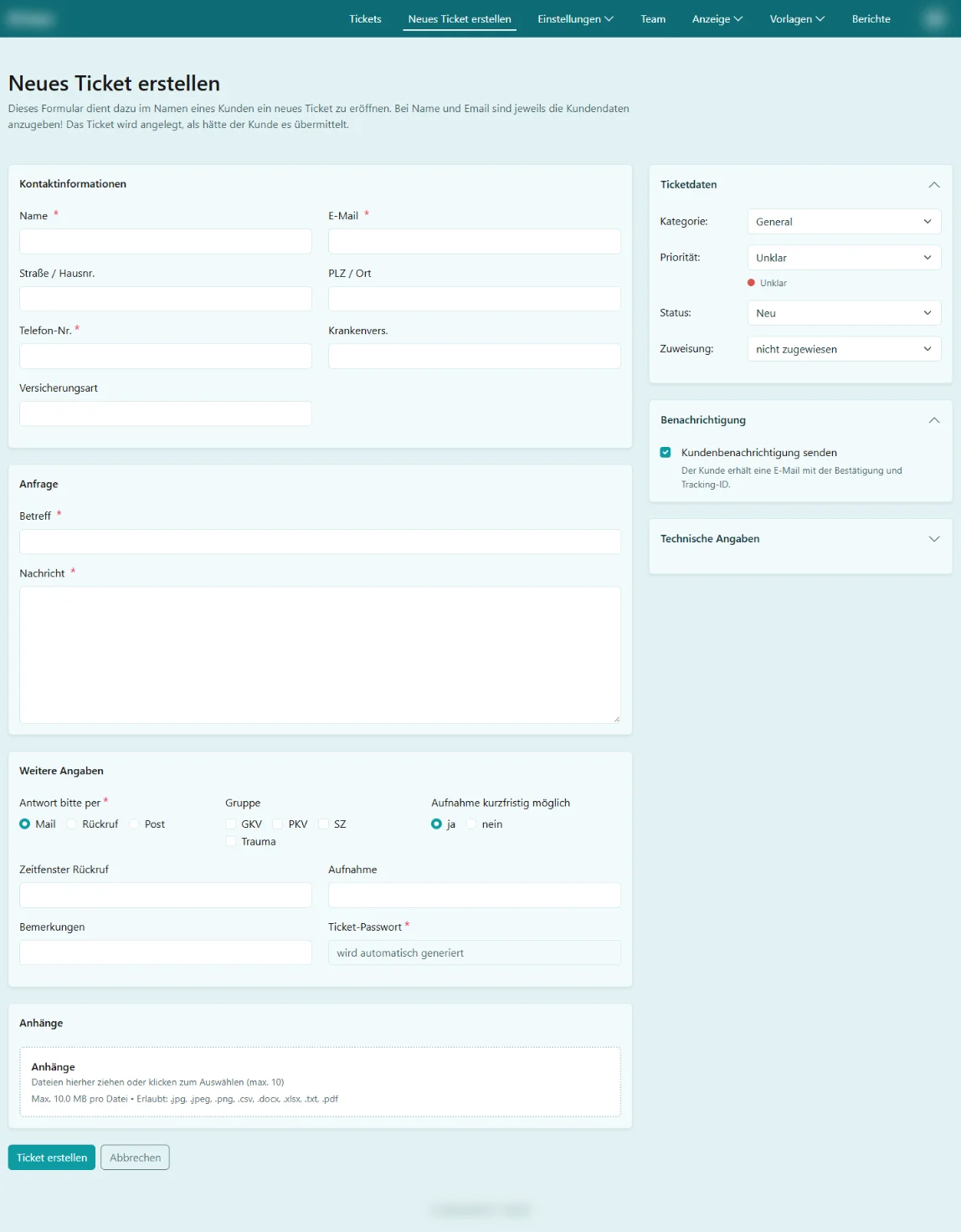
Task: Click the blurred user avatar in header
Action: tap(934, 18)
